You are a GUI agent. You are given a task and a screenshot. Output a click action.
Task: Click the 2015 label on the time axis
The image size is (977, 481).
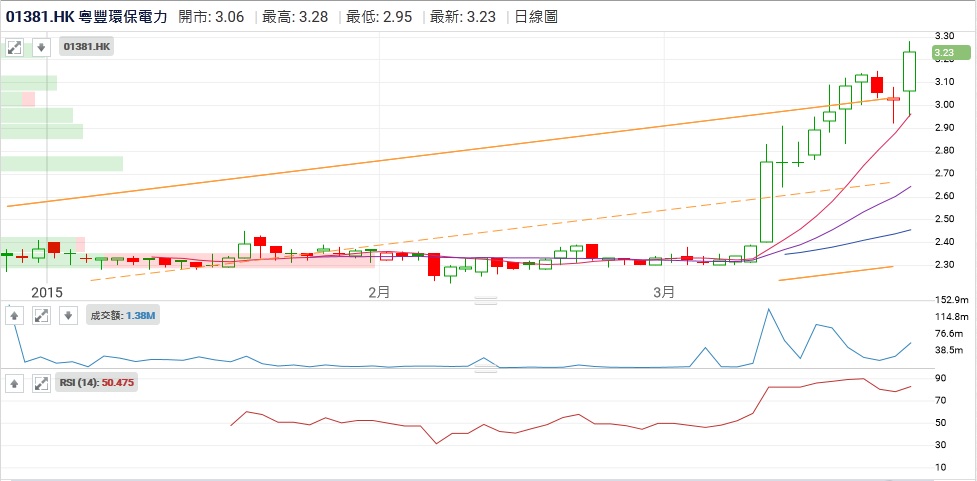point(47,292)
